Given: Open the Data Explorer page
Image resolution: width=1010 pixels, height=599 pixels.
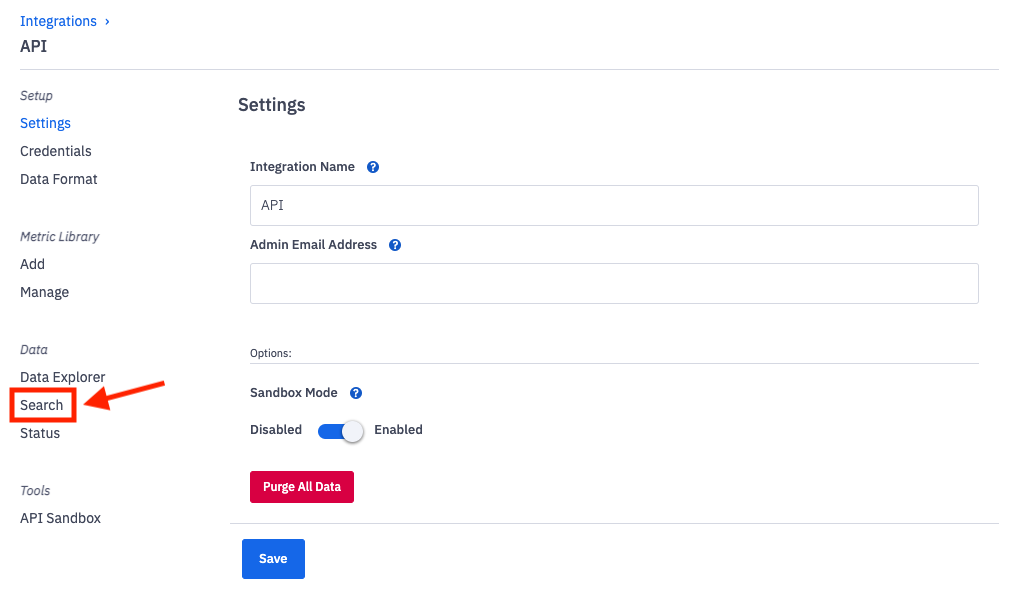Looking at the screenshot, I should point(62,377).
